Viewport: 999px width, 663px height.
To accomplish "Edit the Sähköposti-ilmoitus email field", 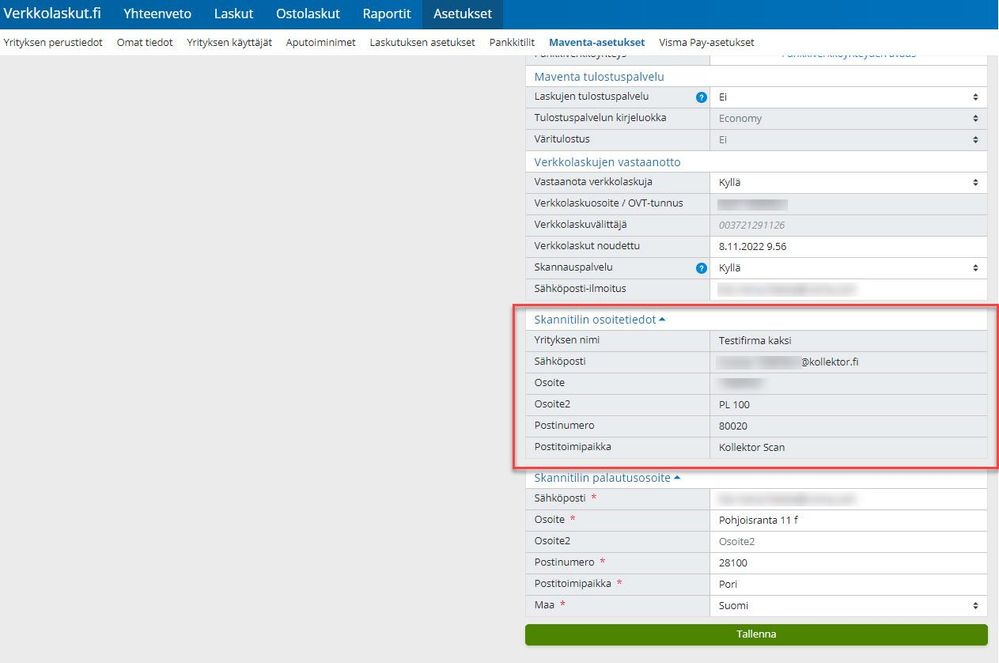I will tap(849, 289).
